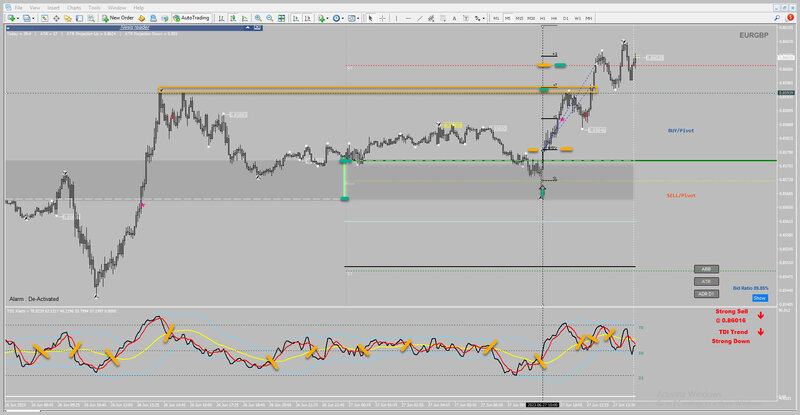Open the File menu
Screen dimensions: 800x415
18,8
